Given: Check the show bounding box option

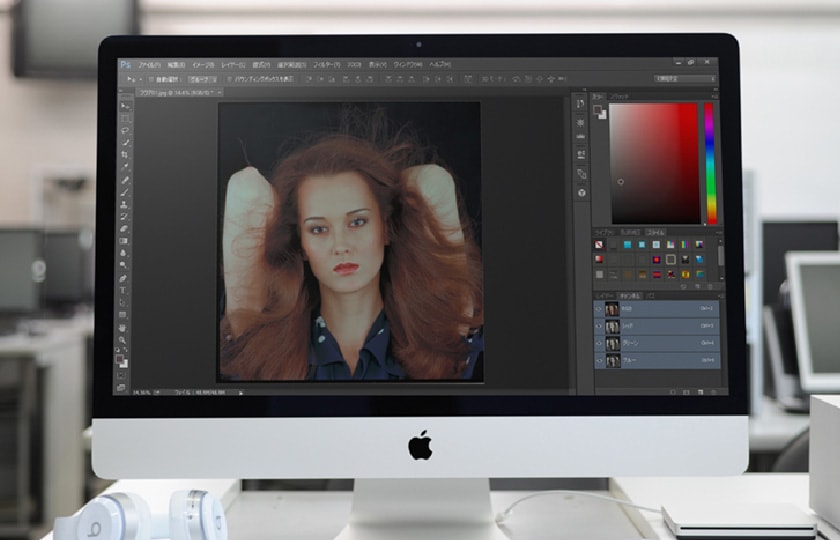Looking at the screenshot, I should (x=230, y=79).
